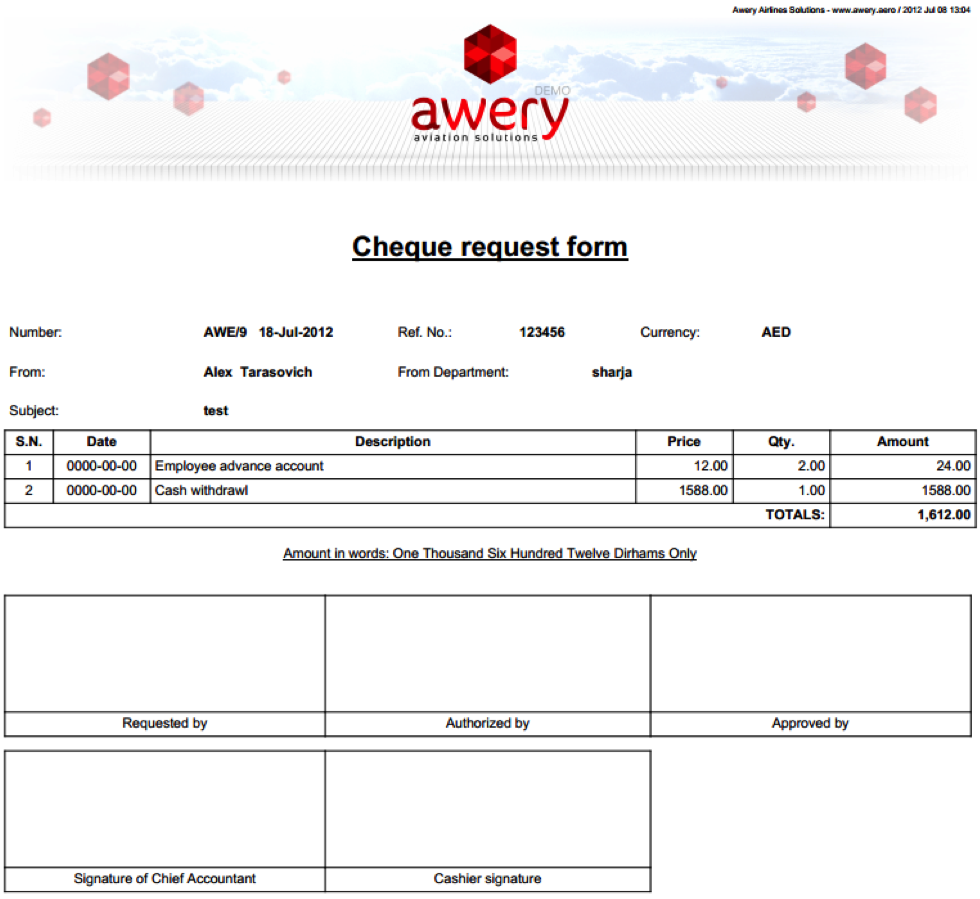Click inside the Approved by signature box
The width and height of the screenshot is (980, 899).
coord(810,654)
